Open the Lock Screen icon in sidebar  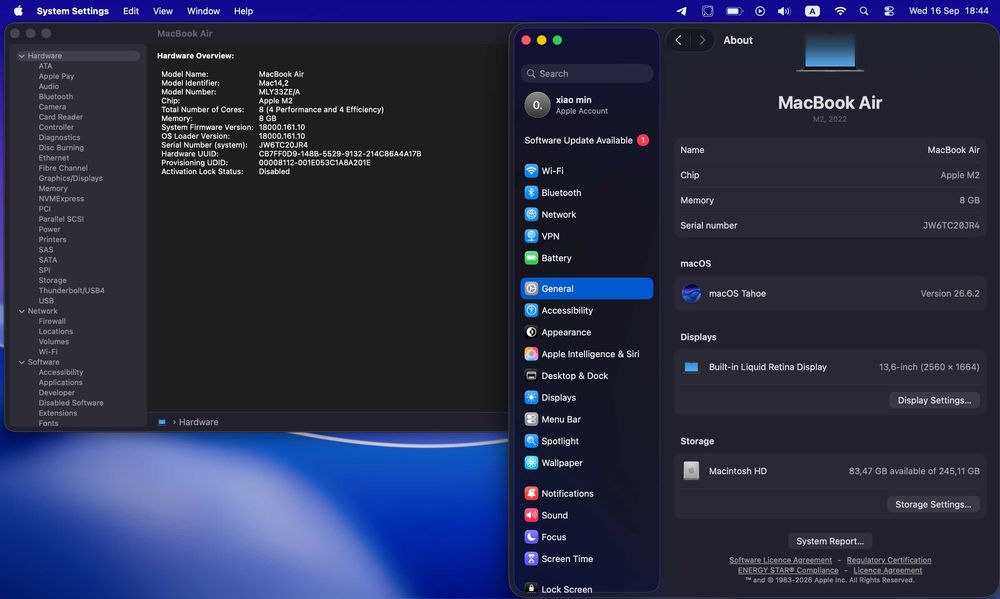click(x=531, y=589)
